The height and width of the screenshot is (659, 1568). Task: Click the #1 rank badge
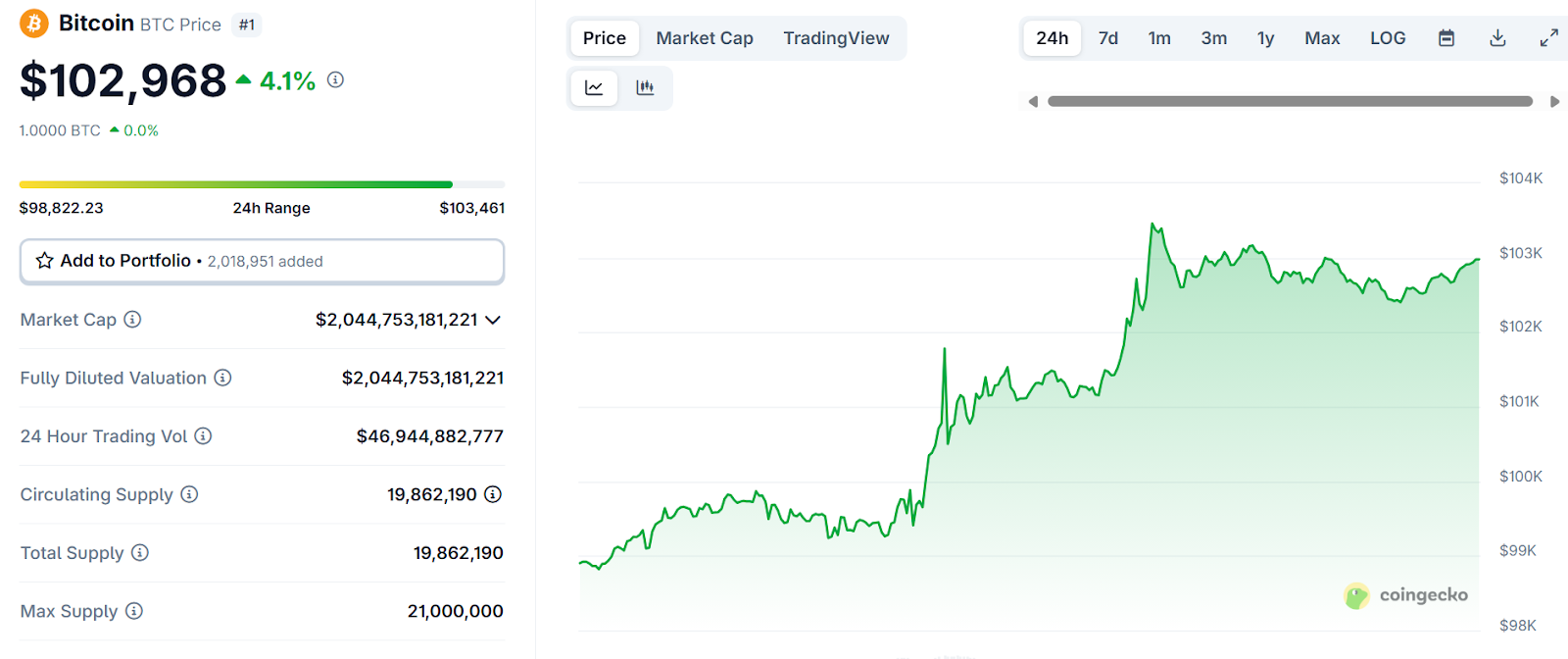(247, 25)
